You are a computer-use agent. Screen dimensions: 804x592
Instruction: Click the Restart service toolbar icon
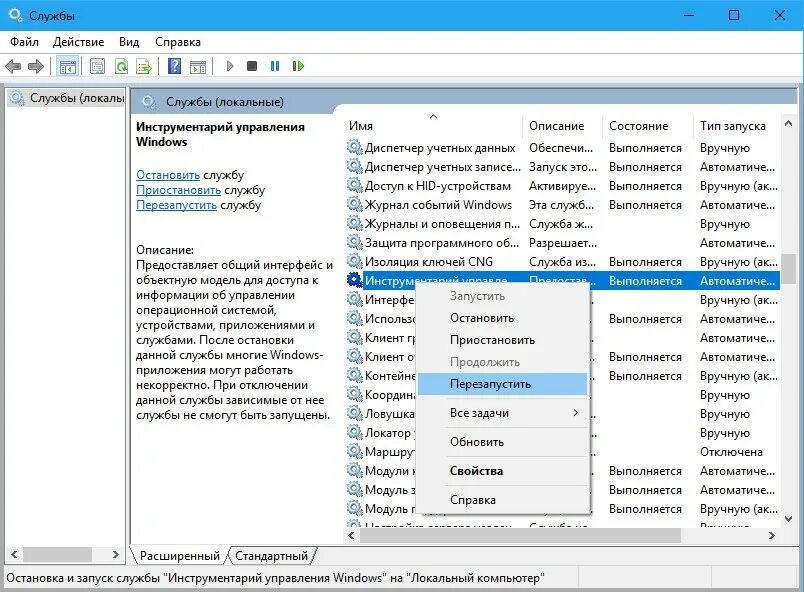(298, 66)
